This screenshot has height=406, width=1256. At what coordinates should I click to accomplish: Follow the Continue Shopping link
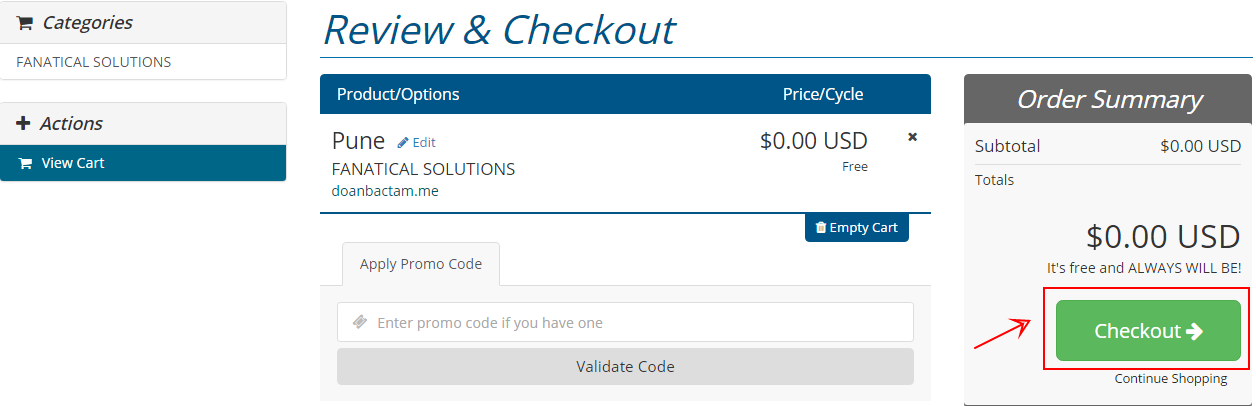(1171, 379)
